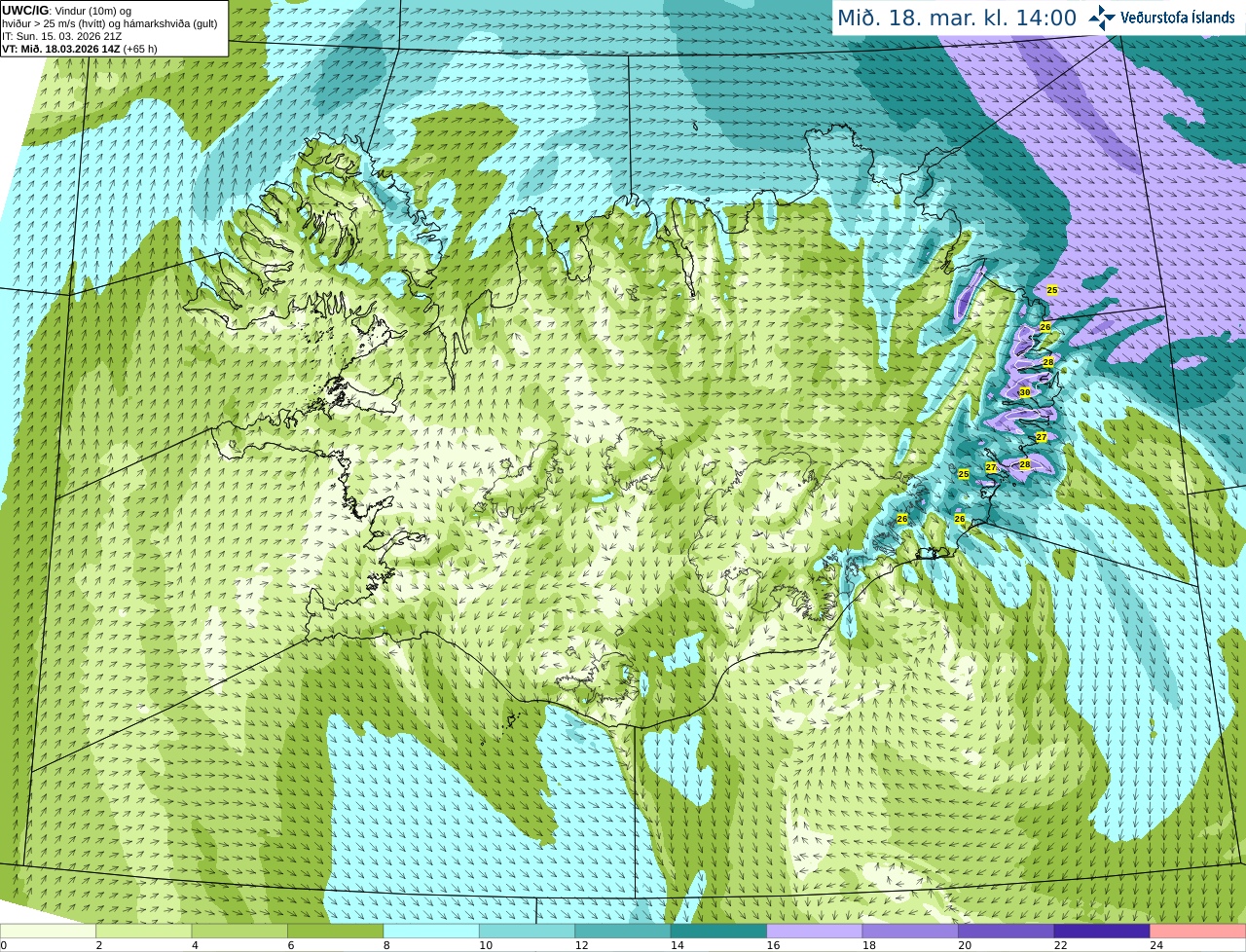Image resolution: width=1246 pixels, height=952 pixels.
Task: Click the legend scale number 22
Action: 1060,945
